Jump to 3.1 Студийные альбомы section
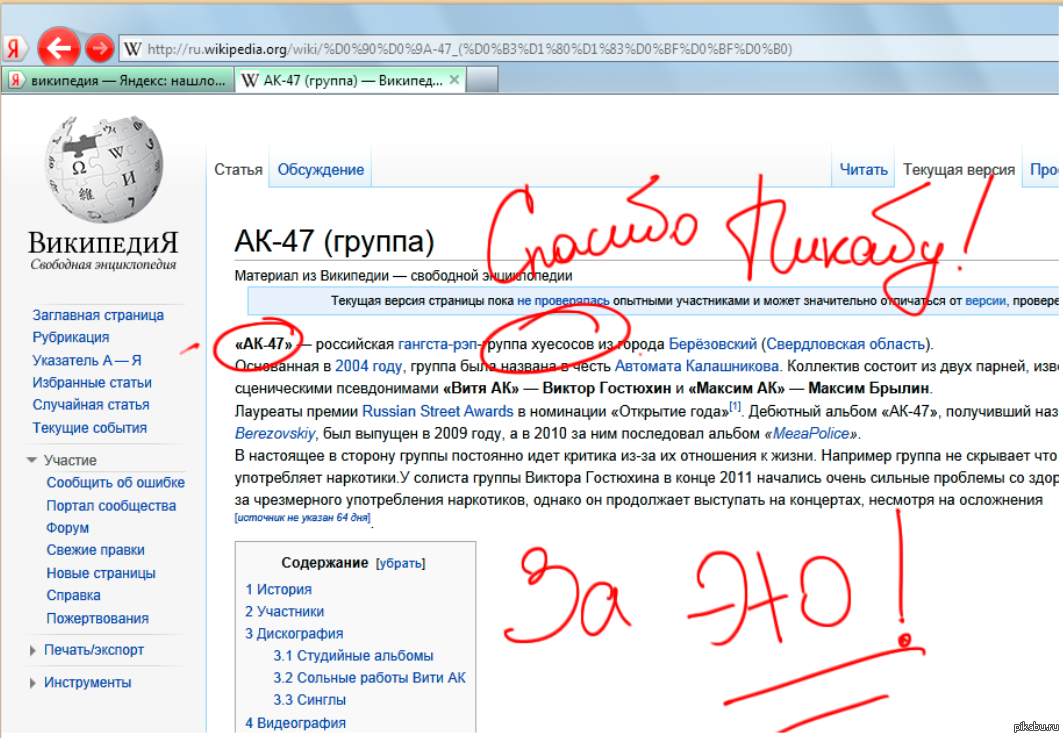Screen dimensions: 1064x738 tap(353, 656)
